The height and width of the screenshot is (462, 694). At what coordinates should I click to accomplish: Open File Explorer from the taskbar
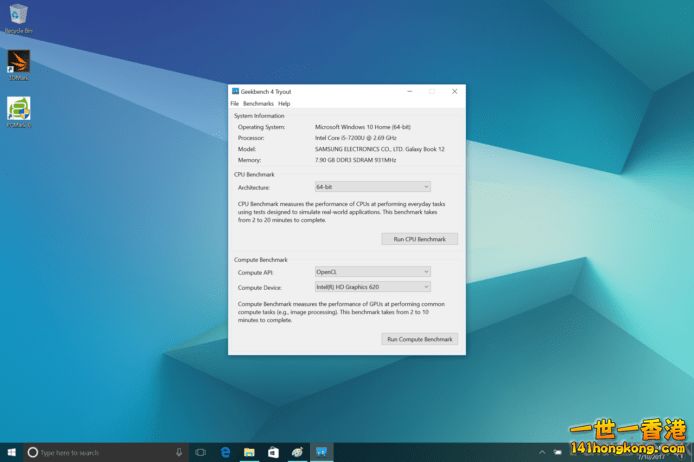(249, 452)
